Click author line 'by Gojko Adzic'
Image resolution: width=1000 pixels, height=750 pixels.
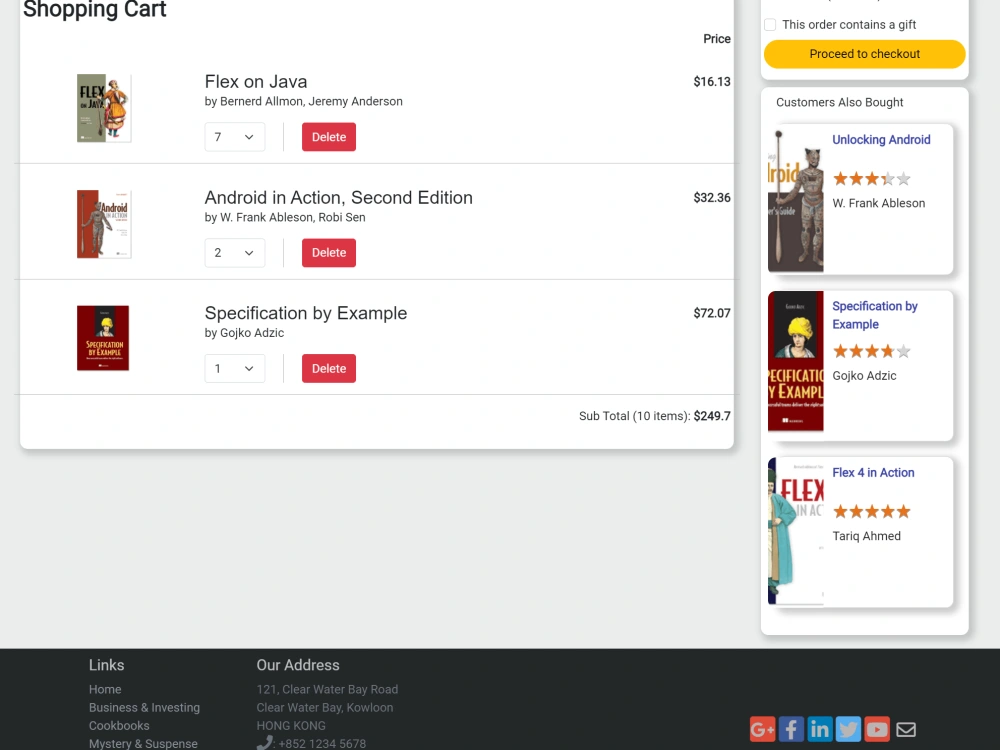point(244,333)
